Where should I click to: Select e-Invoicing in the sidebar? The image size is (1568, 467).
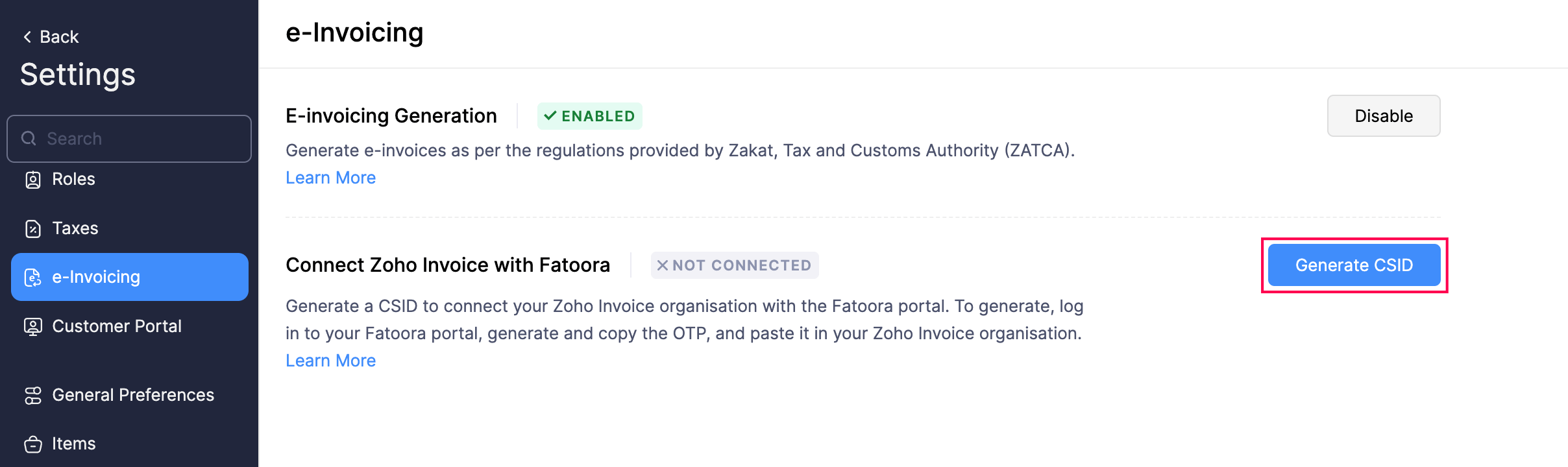click(96, 277)
